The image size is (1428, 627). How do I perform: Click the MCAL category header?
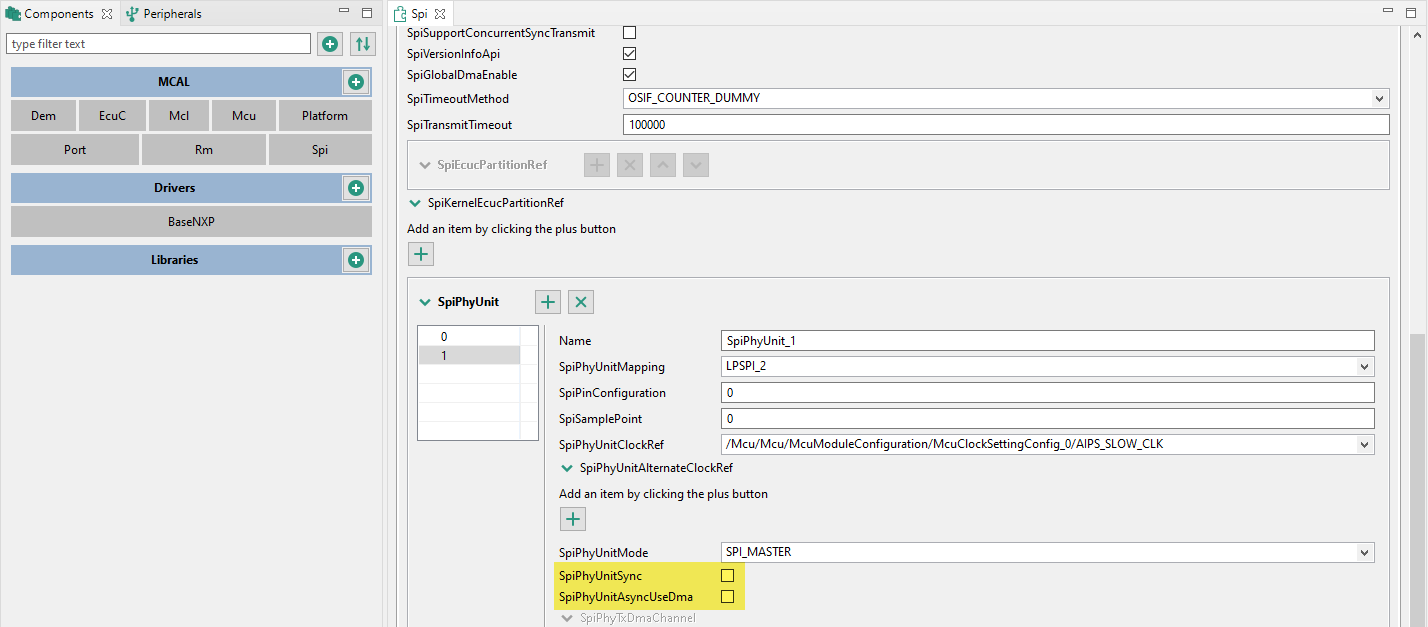point(174,82)
